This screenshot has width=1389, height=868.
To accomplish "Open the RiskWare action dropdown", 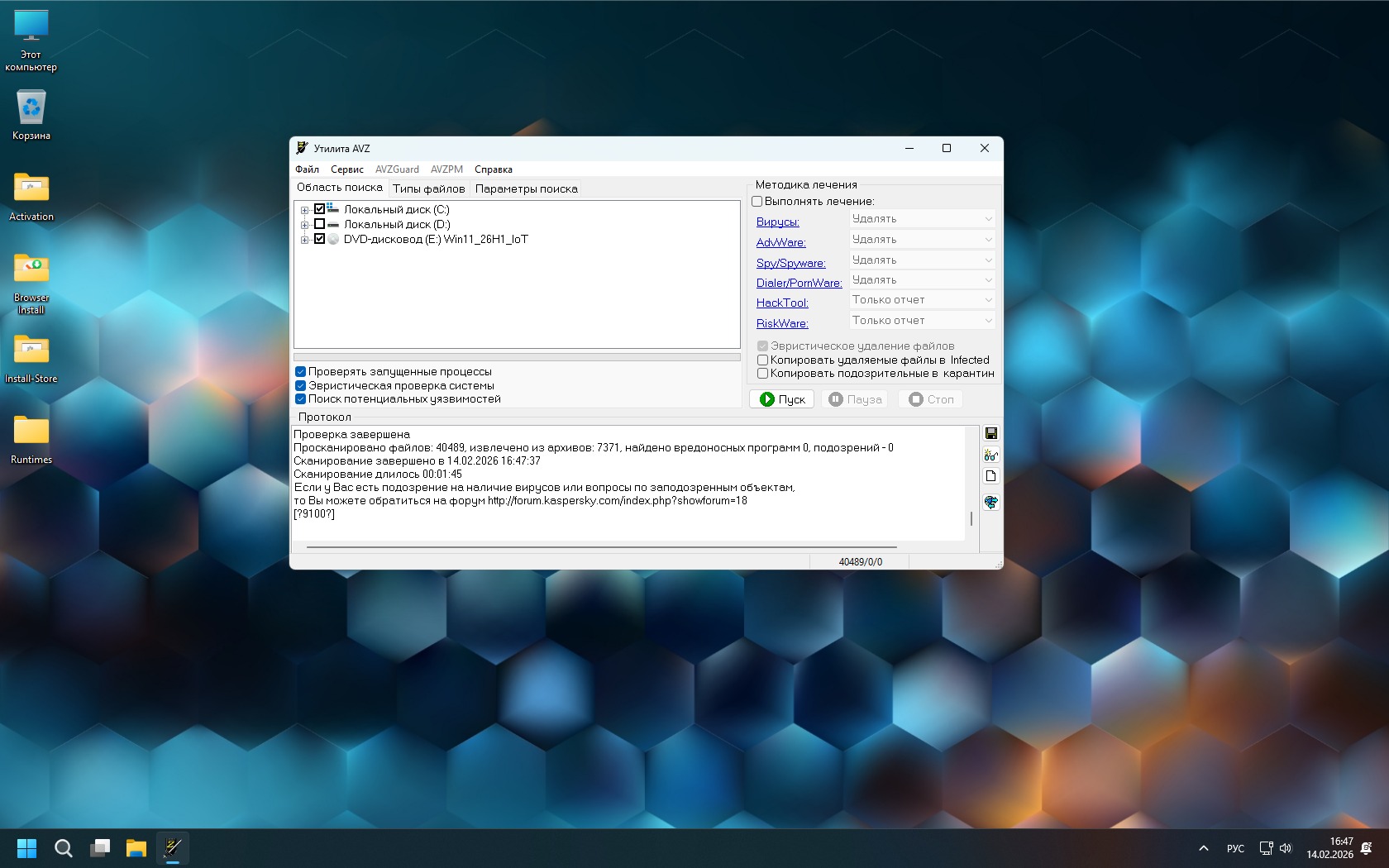I will coord(922,321).
